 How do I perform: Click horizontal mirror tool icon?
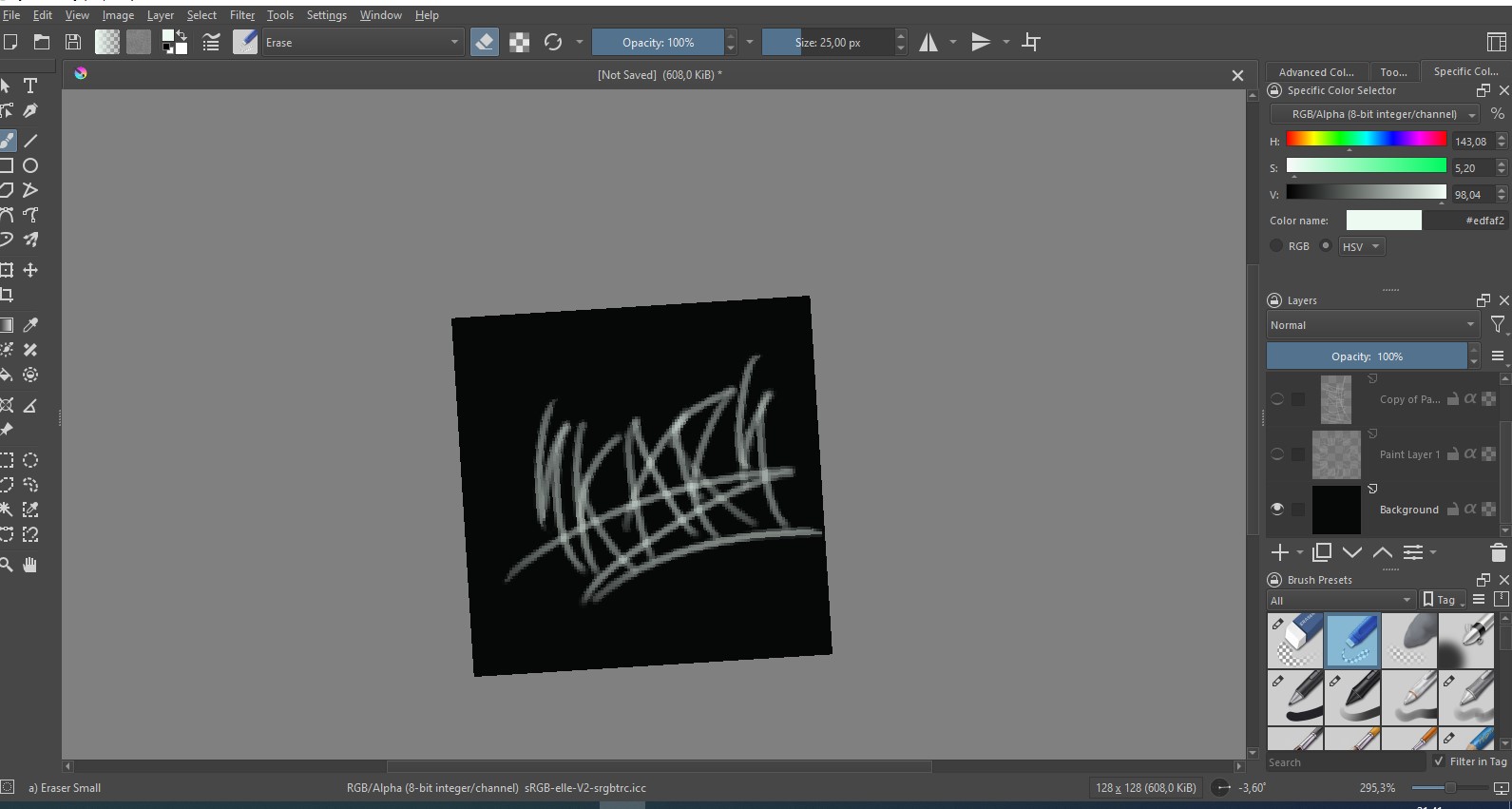(x=928, y=43)
